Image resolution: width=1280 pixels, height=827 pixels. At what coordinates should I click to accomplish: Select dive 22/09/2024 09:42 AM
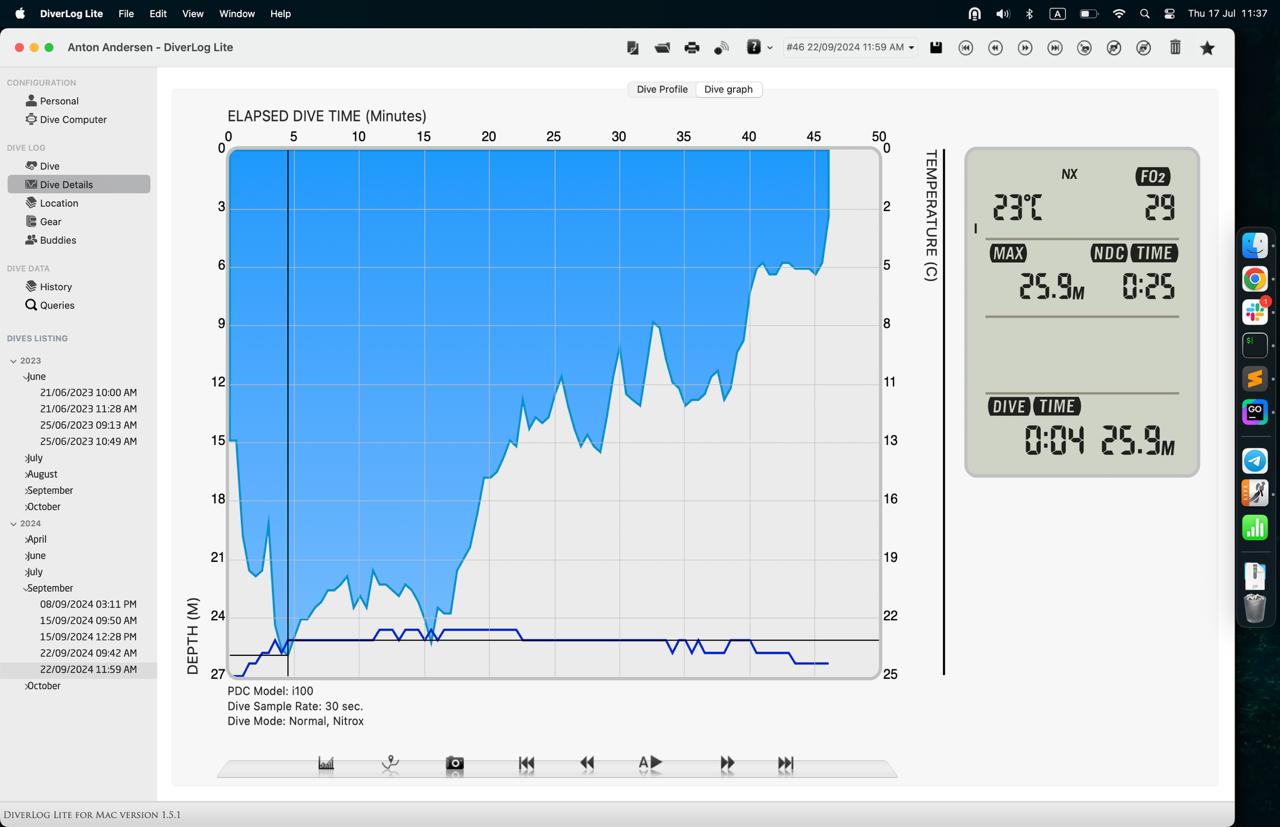pos(88,653)
